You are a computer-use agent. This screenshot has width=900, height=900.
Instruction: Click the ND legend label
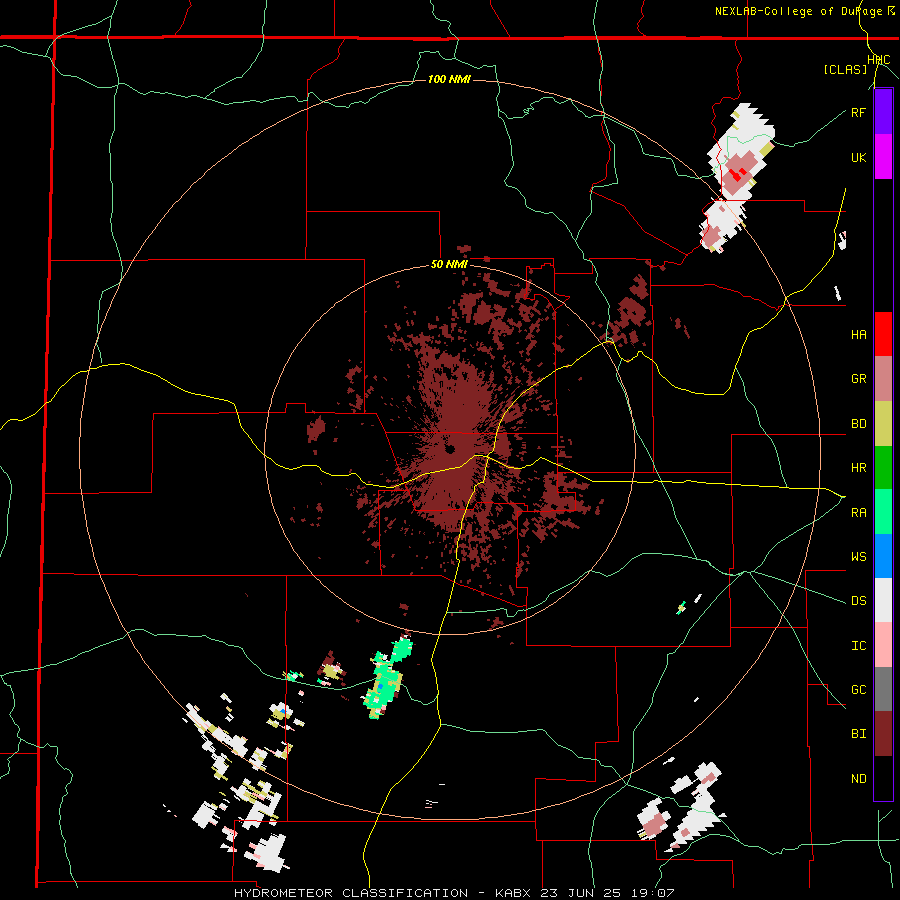coord(858,779)
